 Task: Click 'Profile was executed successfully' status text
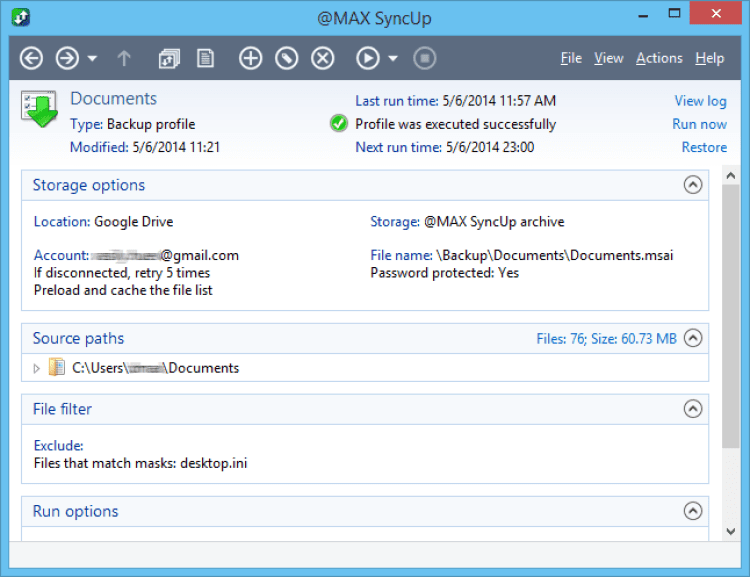455,124
